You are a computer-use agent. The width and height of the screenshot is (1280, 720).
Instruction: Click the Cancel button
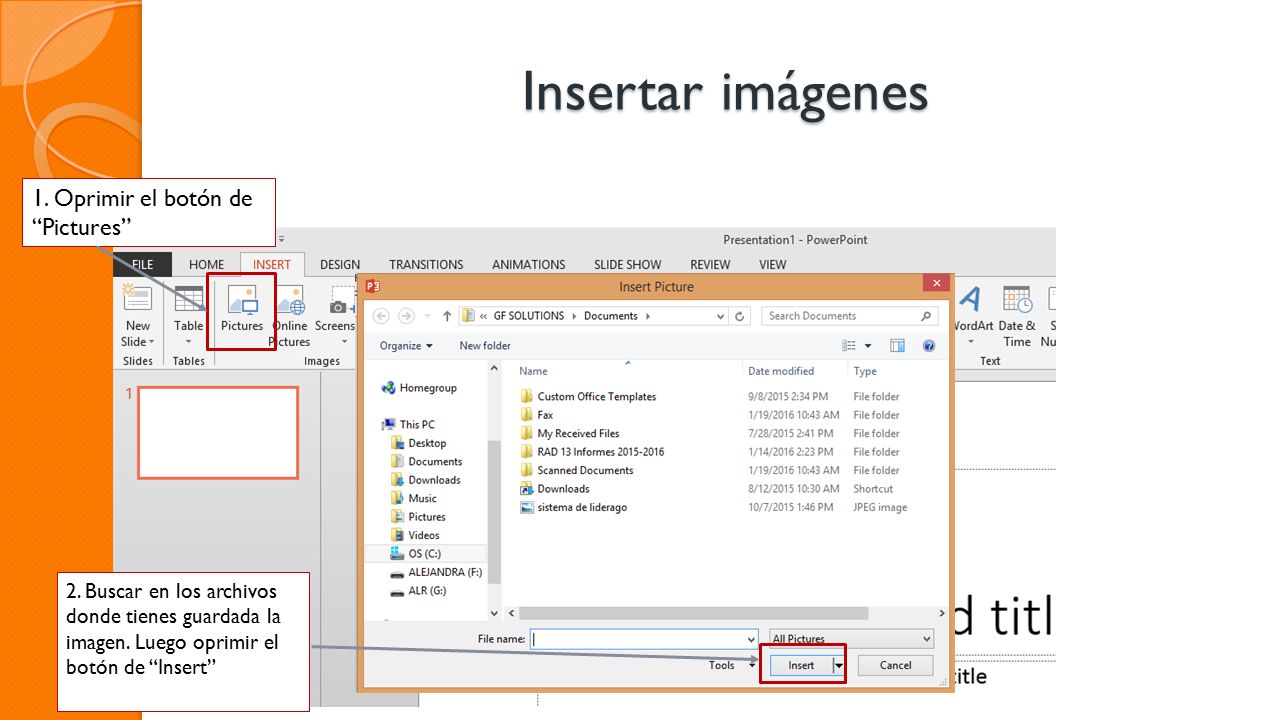[895, 665]
